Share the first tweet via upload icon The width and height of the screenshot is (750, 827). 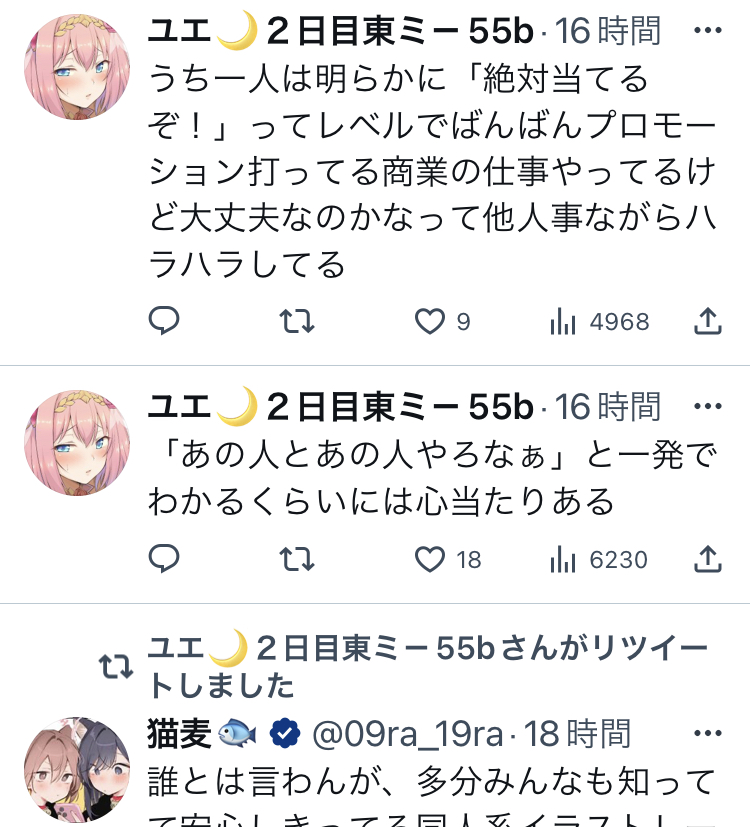tap(707, 321)
